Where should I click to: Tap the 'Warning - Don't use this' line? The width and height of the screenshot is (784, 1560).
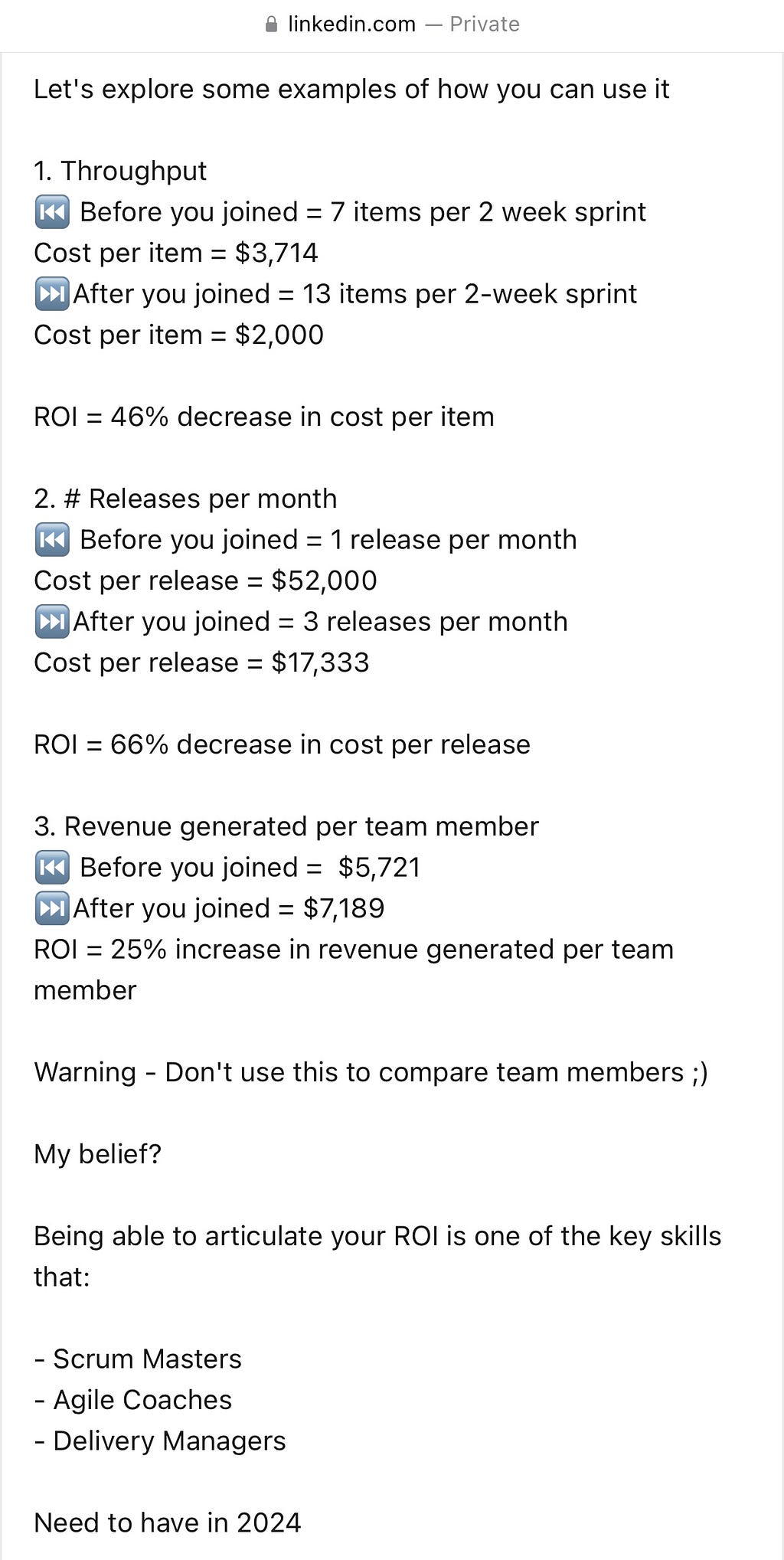tap(371, 1072)
